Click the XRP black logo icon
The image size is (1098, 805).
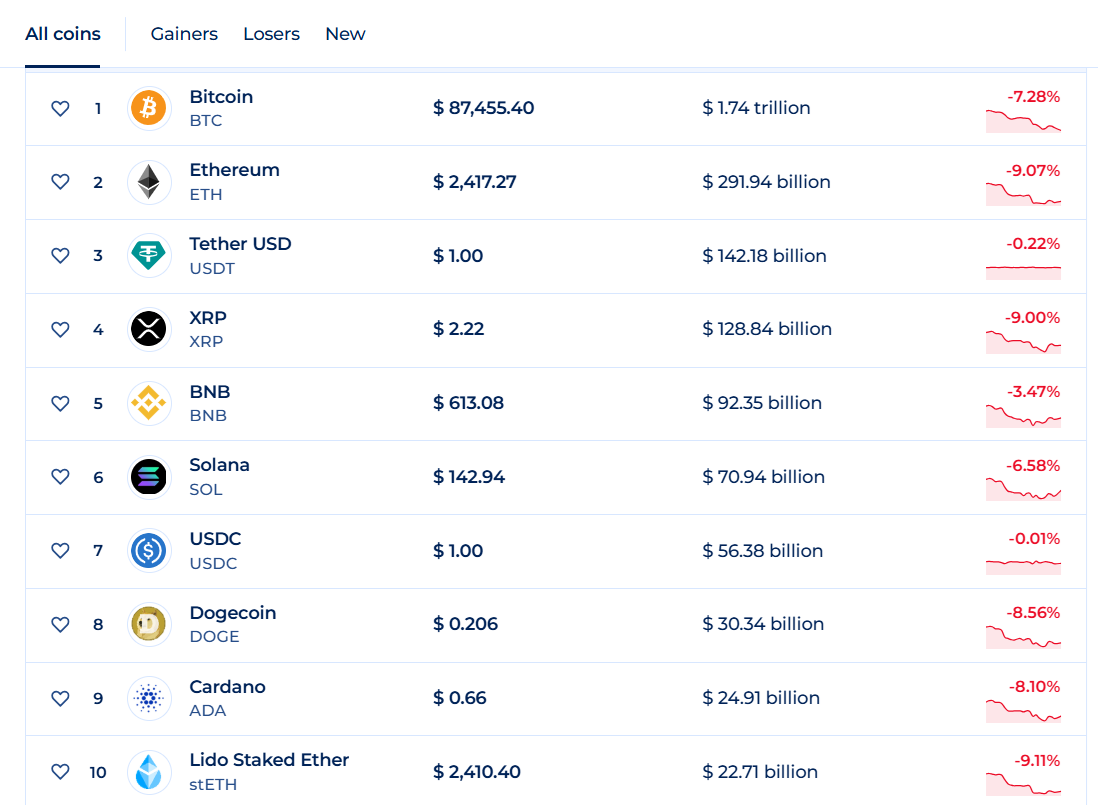(148, 329)
